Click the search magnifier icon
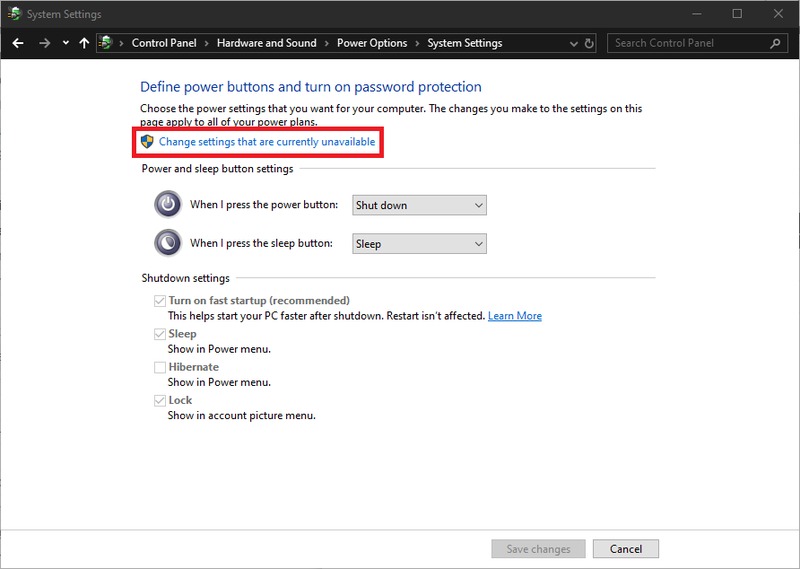800x569 pixels. pos(776,43)
